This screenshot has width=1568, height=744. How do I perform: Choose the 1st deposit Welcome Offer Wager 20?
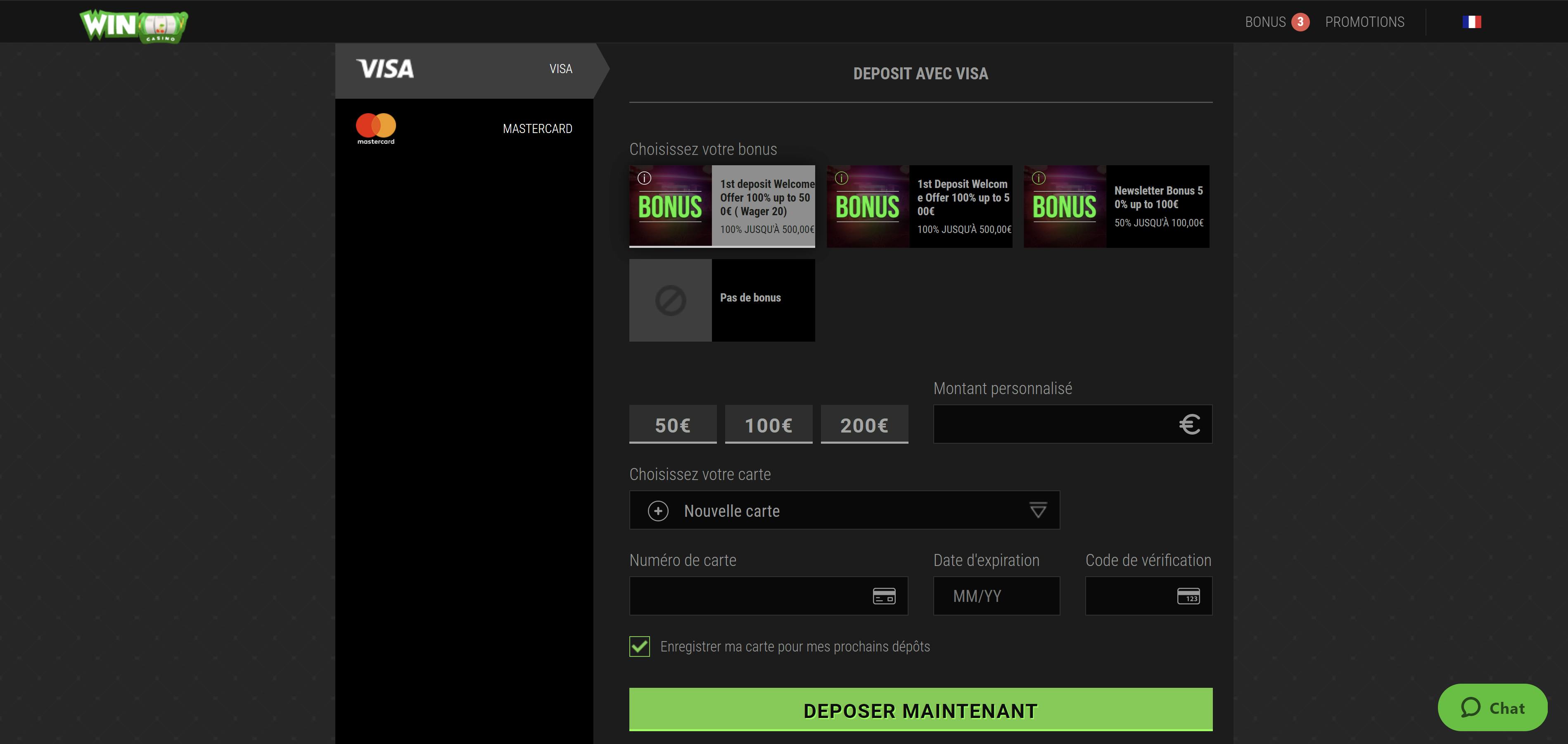[x=722, y=207]
